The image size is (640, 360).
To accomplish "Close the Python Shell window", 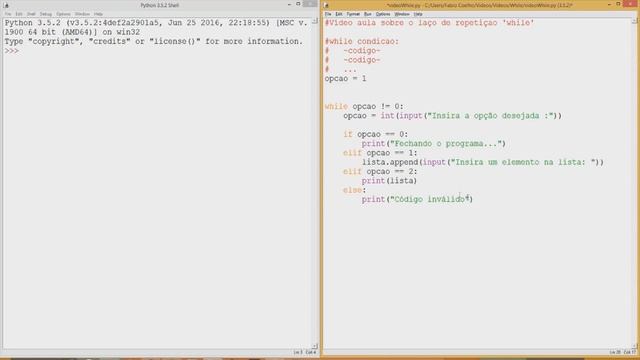I will (x=310, y=4).
